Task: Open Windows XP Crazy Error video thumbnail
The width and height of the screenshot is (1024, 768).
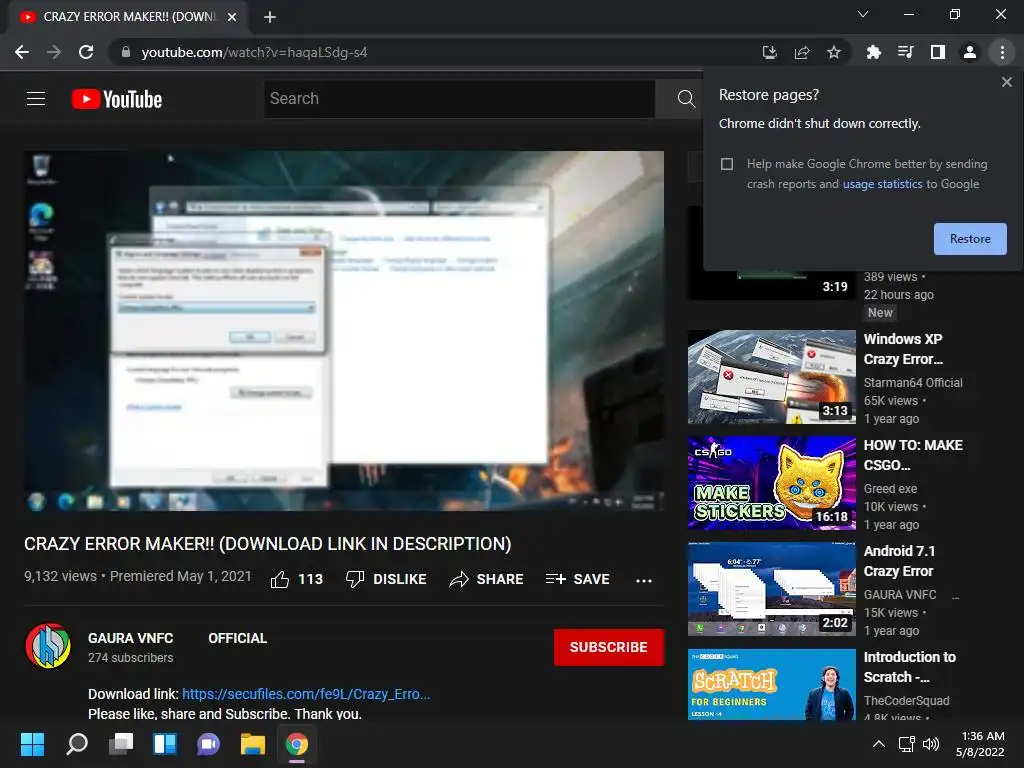Action: pos(771,377)
